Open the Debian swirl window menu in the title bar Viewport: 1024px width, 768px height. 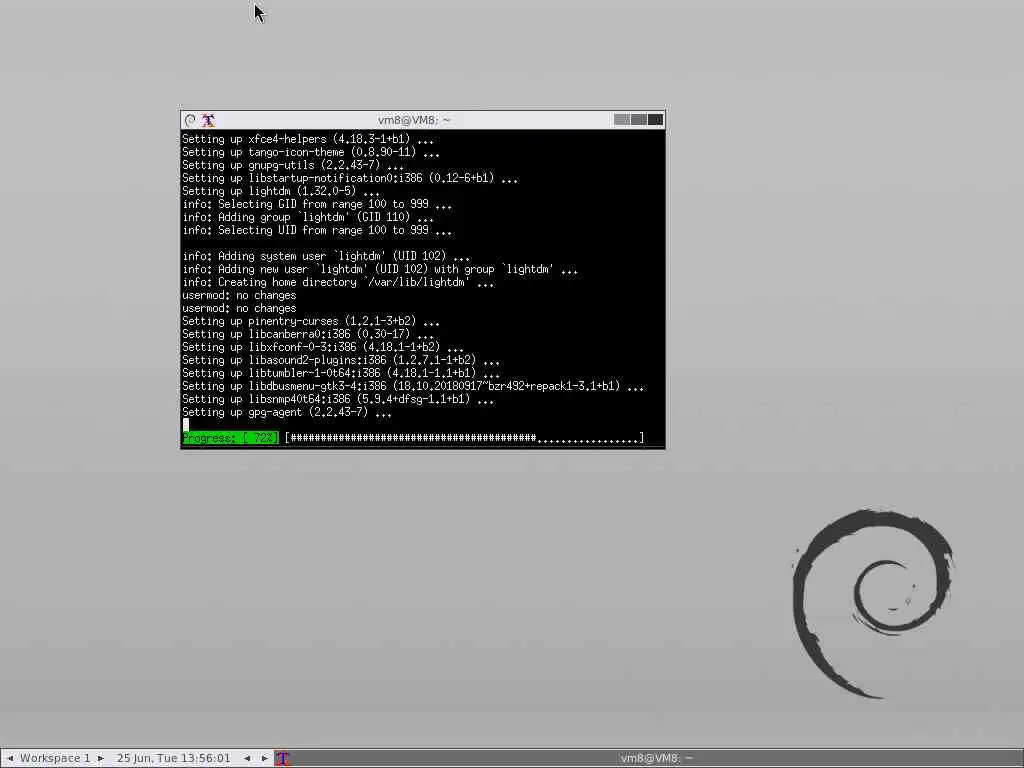190,120
